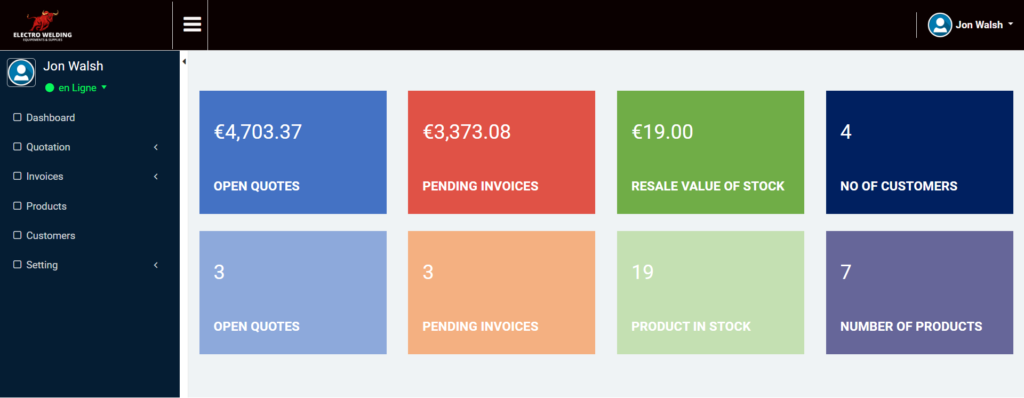Click the sidebar profile avatar
Screen dimensions: 1024x398
(21, 72)
